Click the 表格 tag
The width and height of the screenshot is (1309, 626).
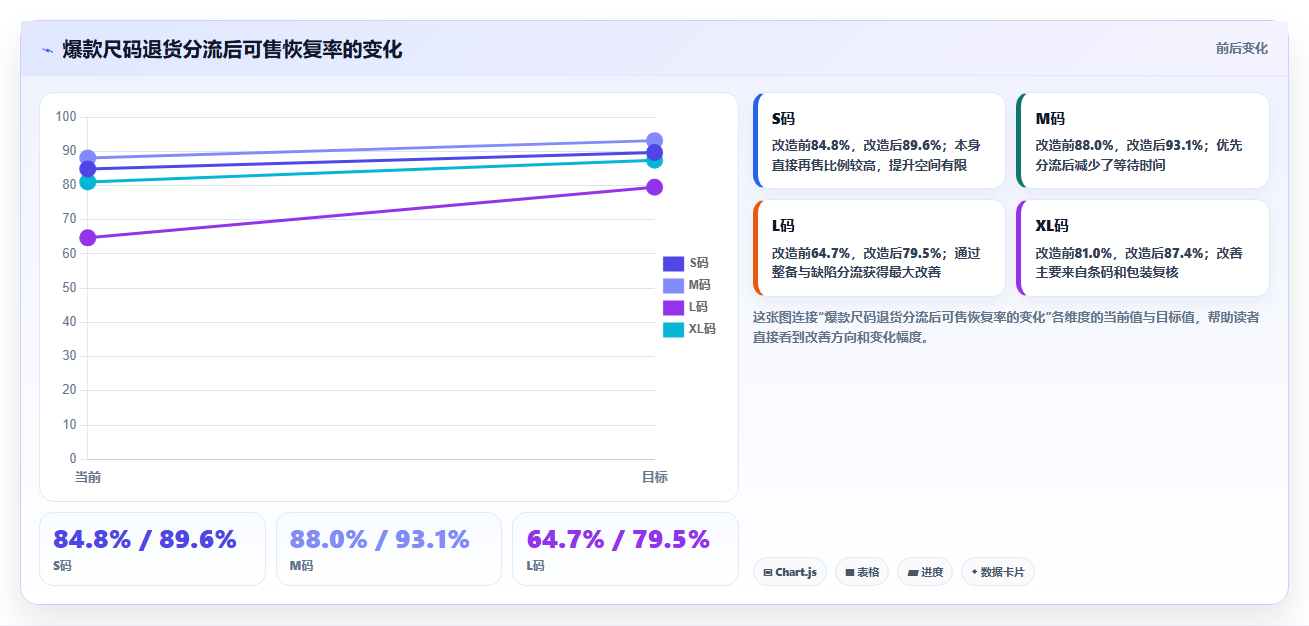(862, 572)
